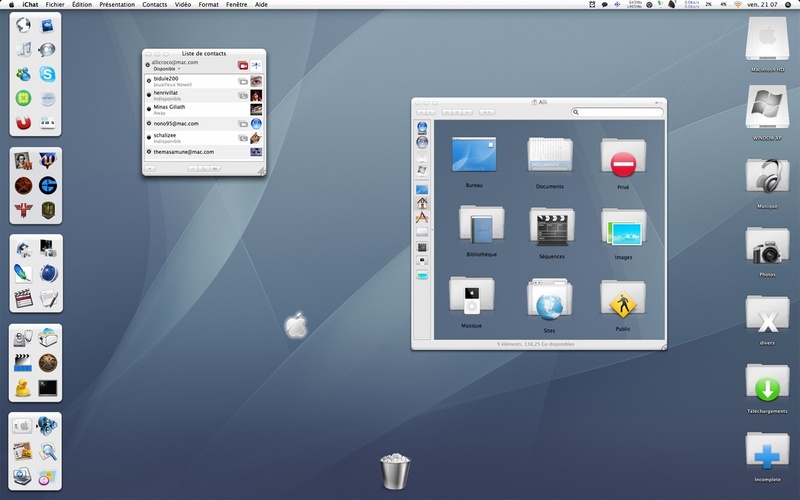The width and height of the screenshot is (800, 500).
Task: Open the Fenêtre menu
Action: (x=237, y=5)
